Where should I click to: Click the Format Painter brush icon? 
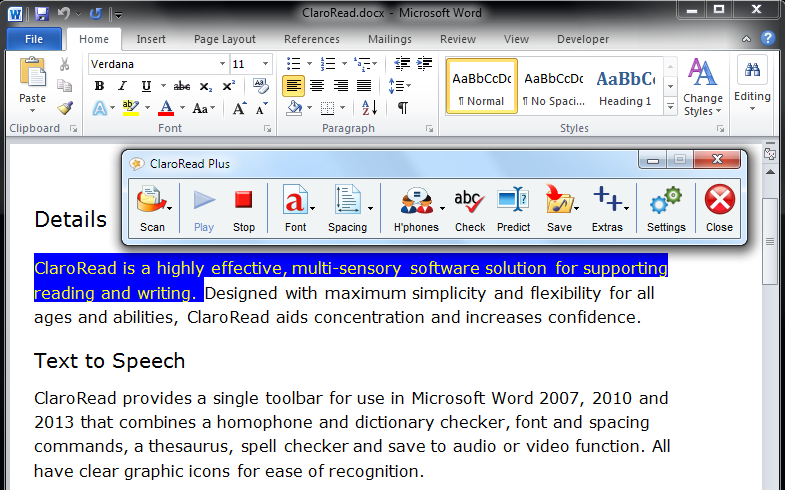[65, 108]
